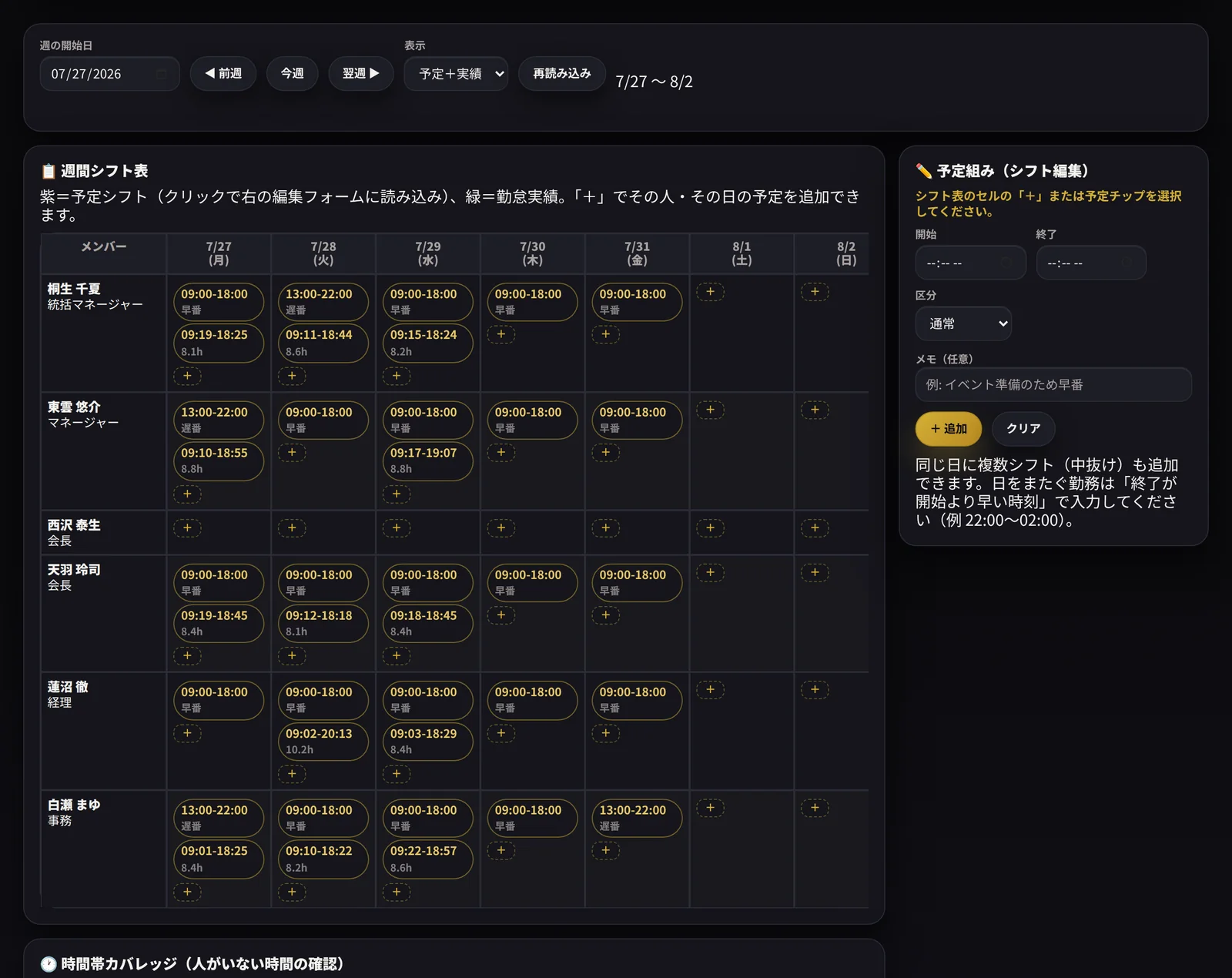Image resolution: width=1232 pixels, height=978 pixels.
Task: Select 桐生 千夏's 13:00-22:00 遅番 shift on 7/28
Action: (x=323, y=302)
